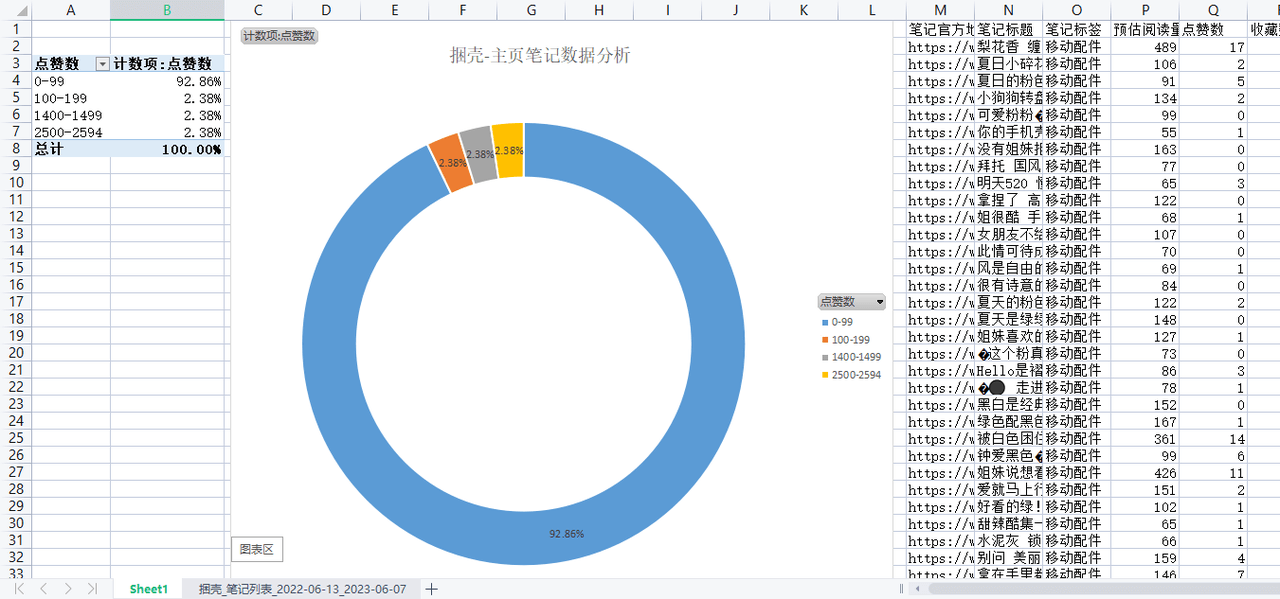Image resolution: width=1280 pixels, height=599 pixels.
Task: Select the likes cell showing 11
Action: point(1213,472)
